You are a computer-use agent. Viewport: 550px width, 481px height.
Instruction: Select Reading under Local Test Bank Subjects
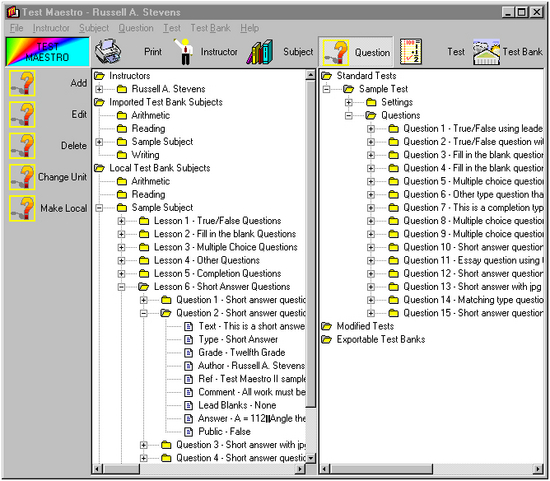coord(148,195)
